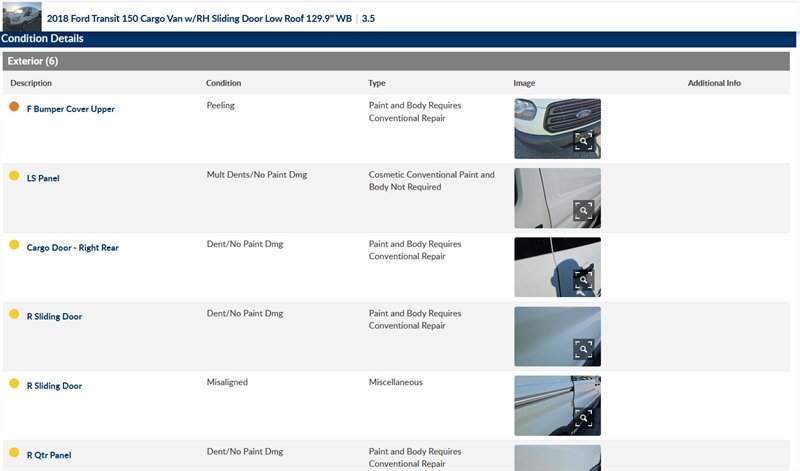Open the van thumbnail in the top-left corner
The width and height of the screenshot is (800, 471).
coord(21,17)
